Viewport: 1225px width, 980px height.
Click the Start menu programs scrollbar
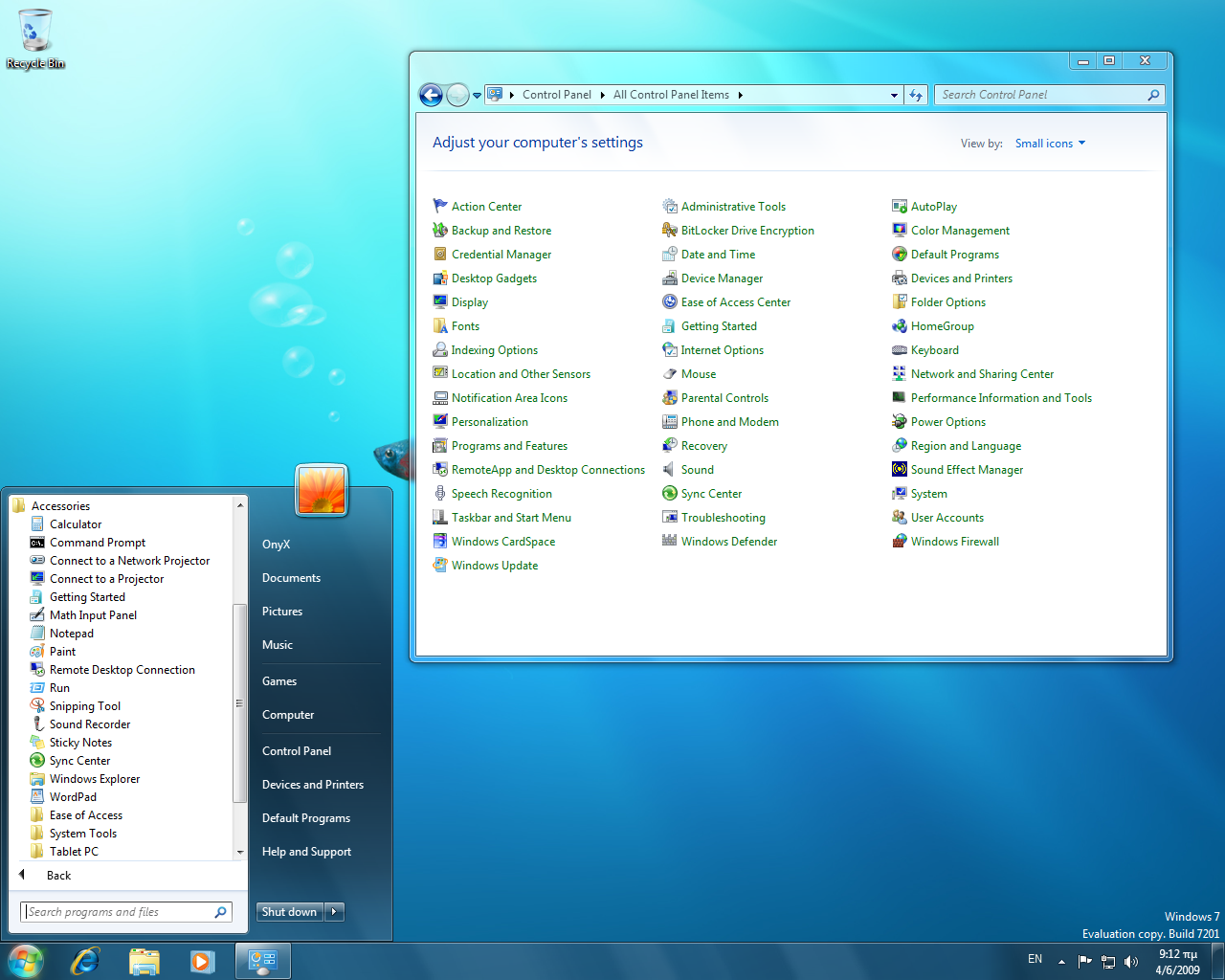click(239, 703)
